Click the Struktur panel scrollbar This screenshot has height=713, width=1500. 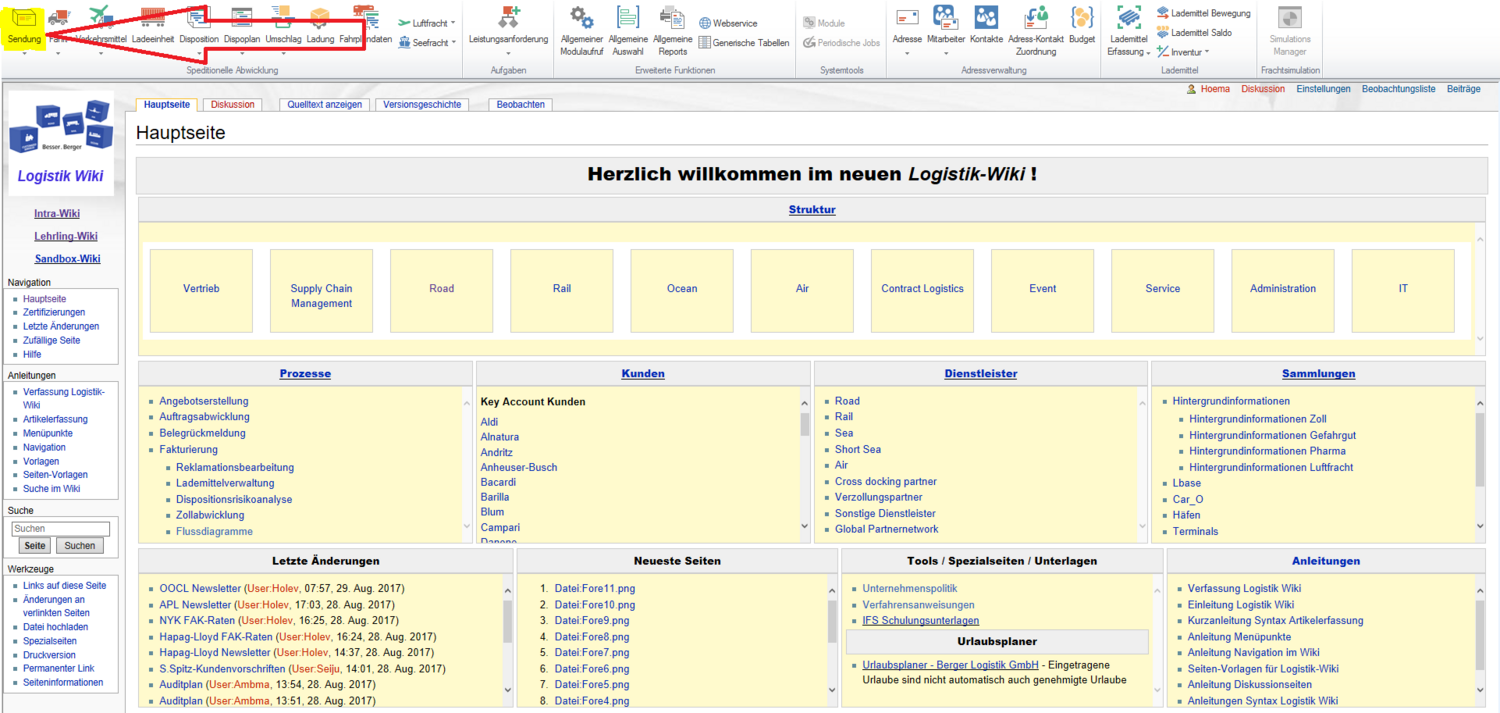tap(1481, 288)
